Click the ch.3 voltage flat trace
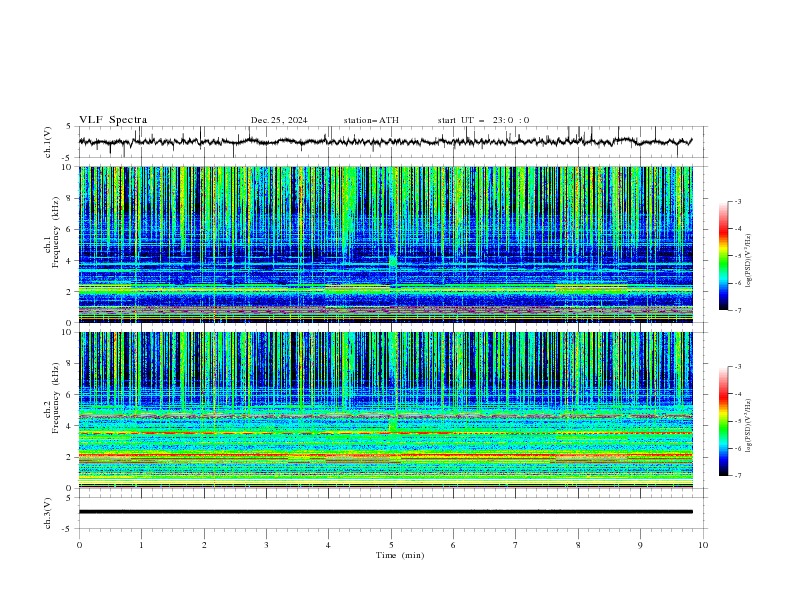 (x=386, y=512)
